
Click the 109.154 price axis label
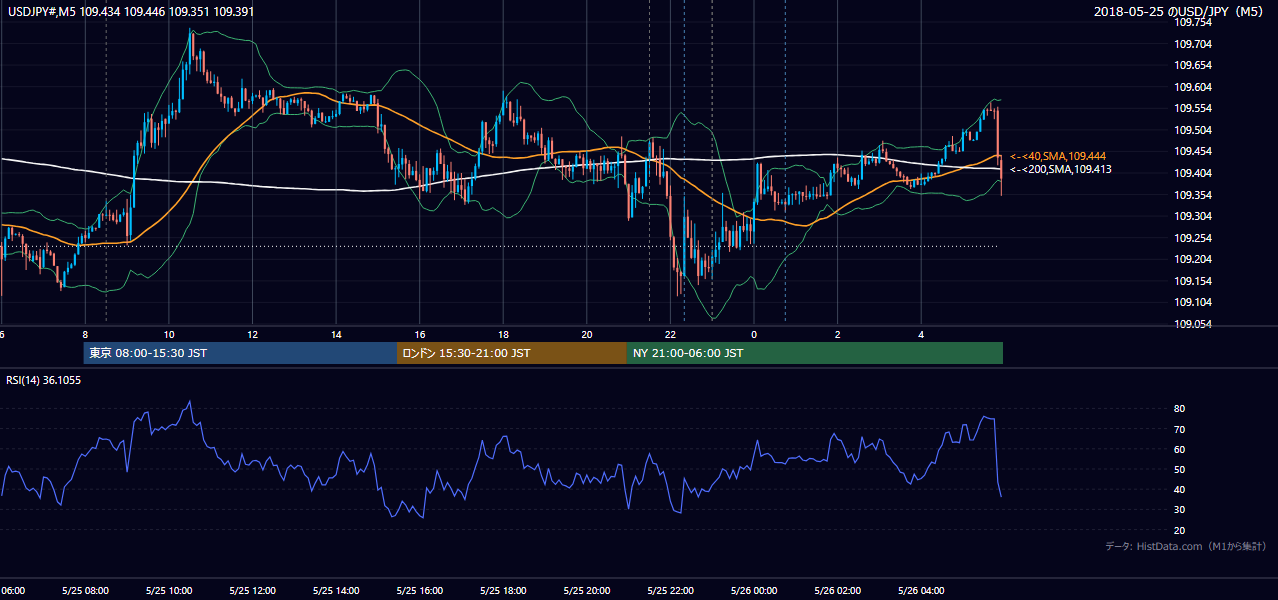click(x=1193, y=281)
